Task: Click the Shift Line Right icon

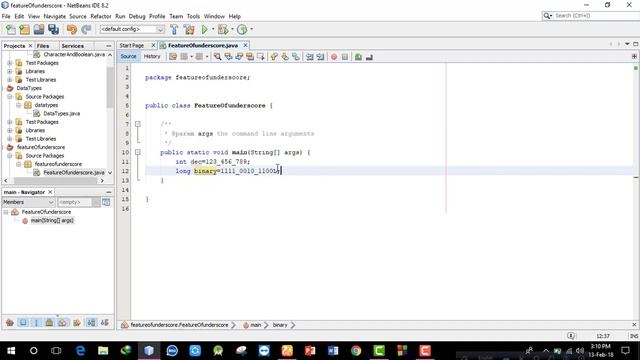Action: coord(320,57)
